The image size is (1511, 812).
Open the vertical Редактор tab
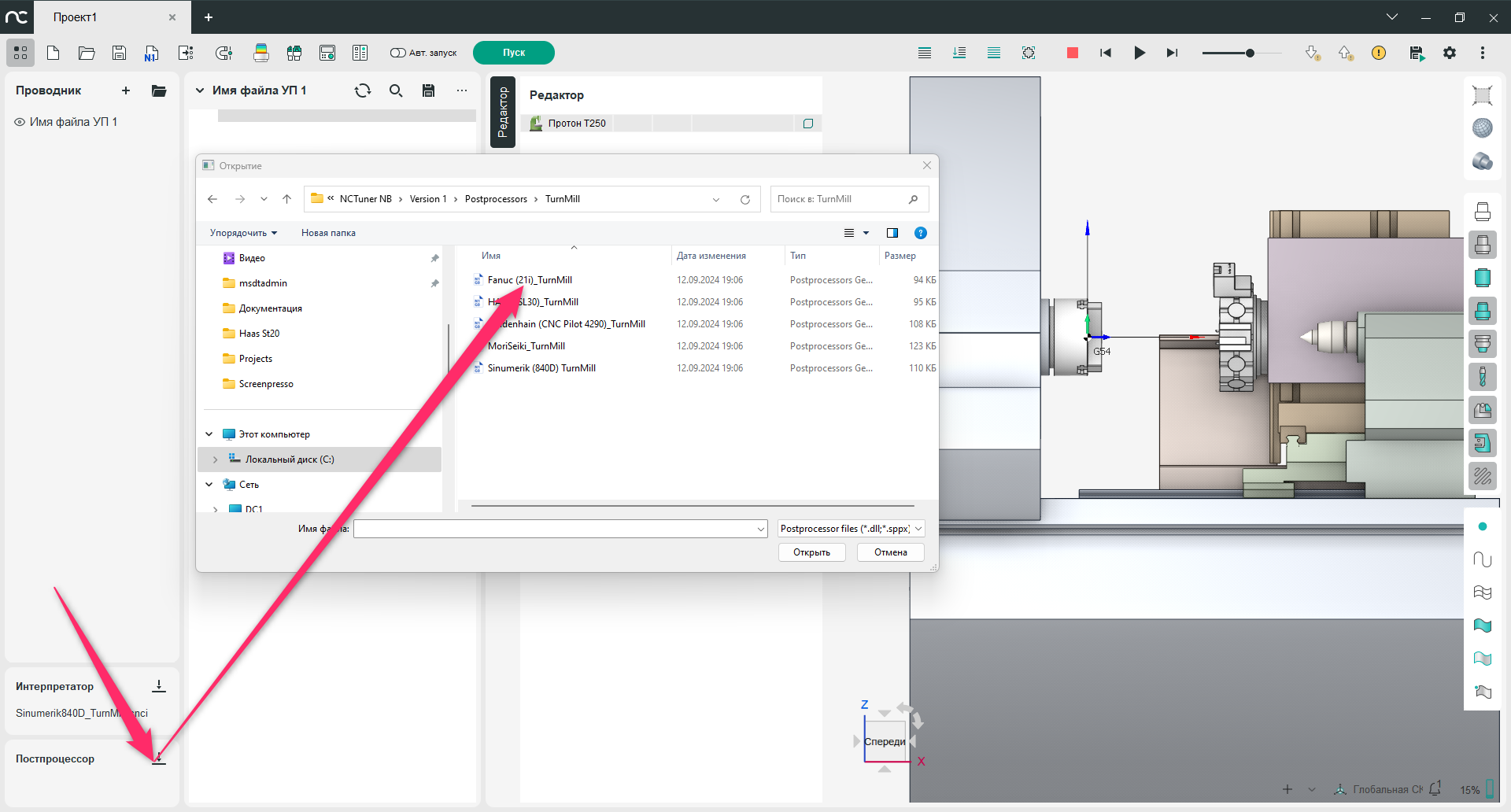point(502,112)
